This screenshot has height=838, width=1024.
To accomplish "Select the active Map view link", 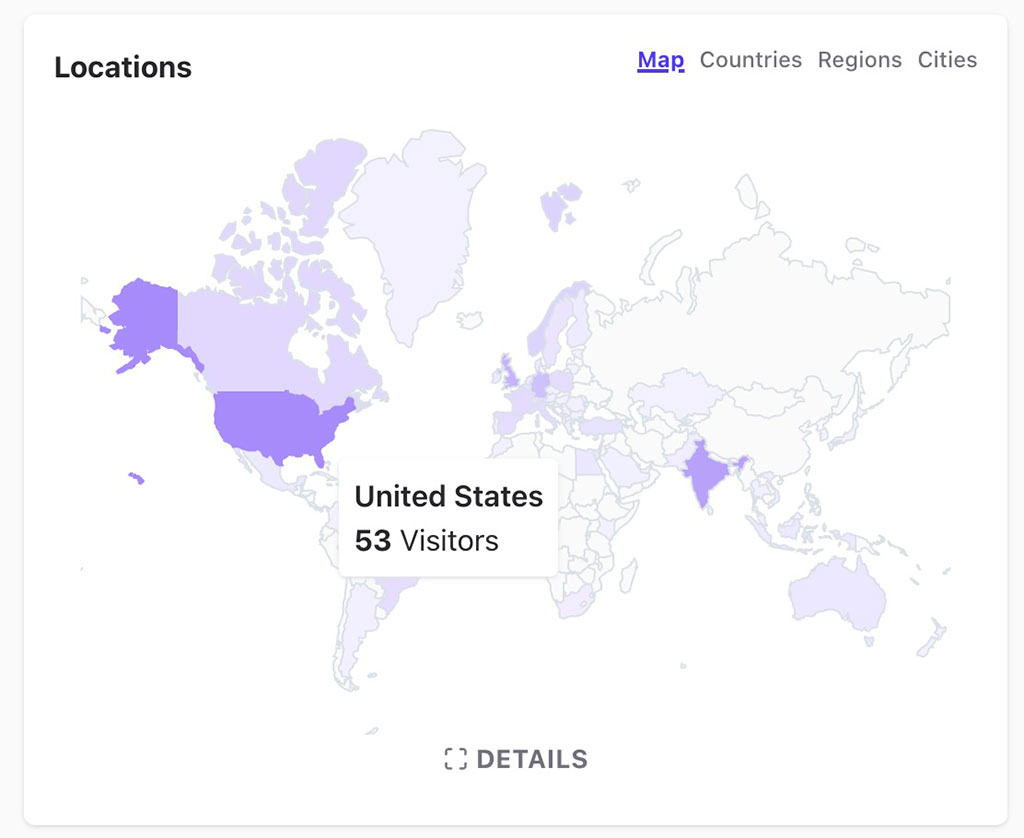I will [660, 59].
